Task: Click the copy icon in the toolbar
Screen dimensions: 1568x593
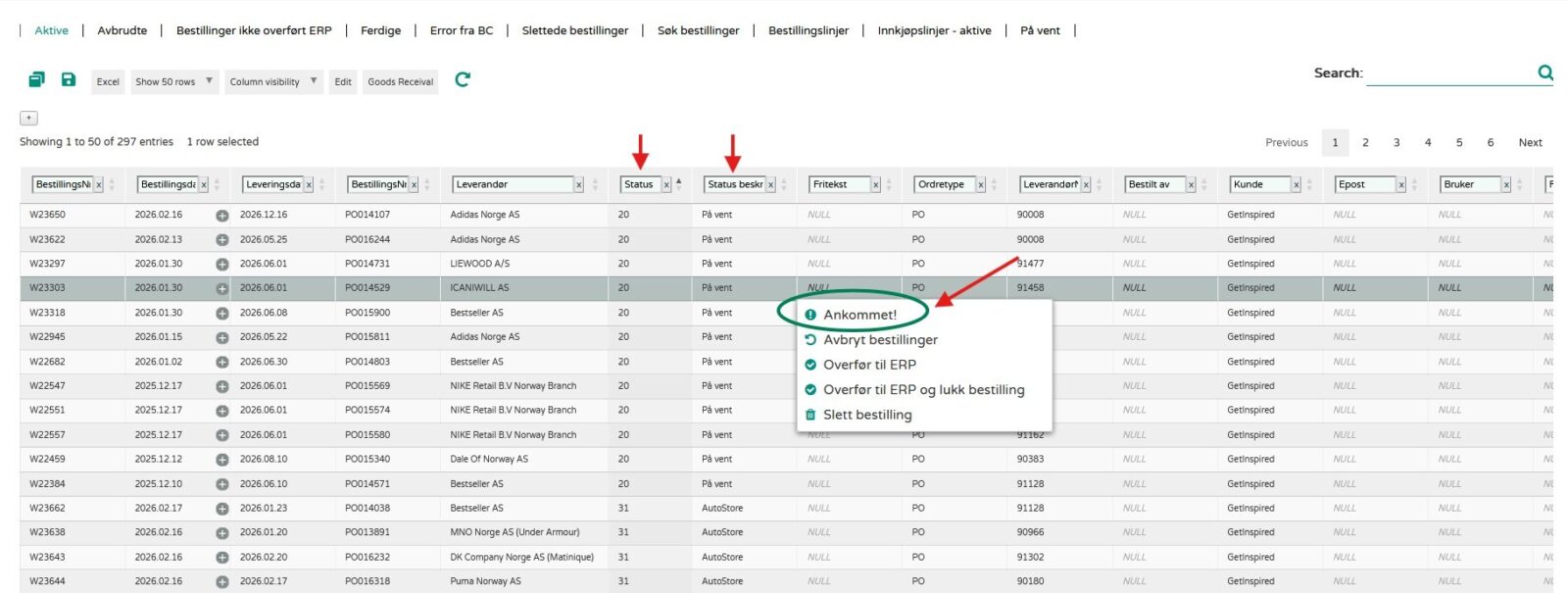Action: tap(36, 79)
